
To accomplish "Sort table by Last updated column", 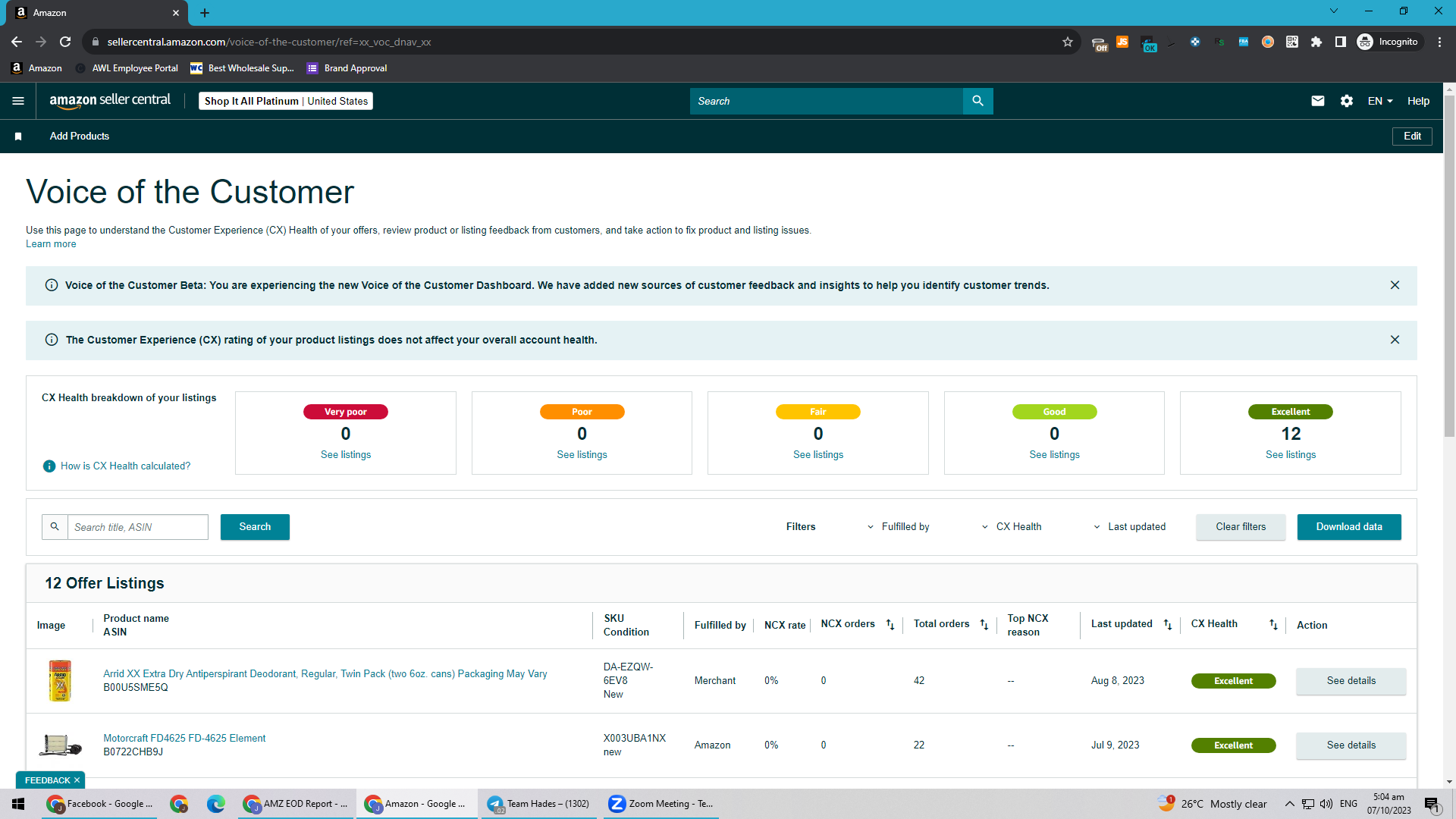I will point(1168,625).
